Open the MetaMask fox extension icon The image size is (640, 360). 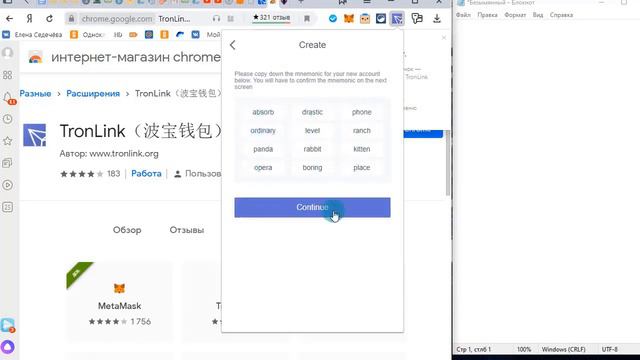click(x=349, y=18)
